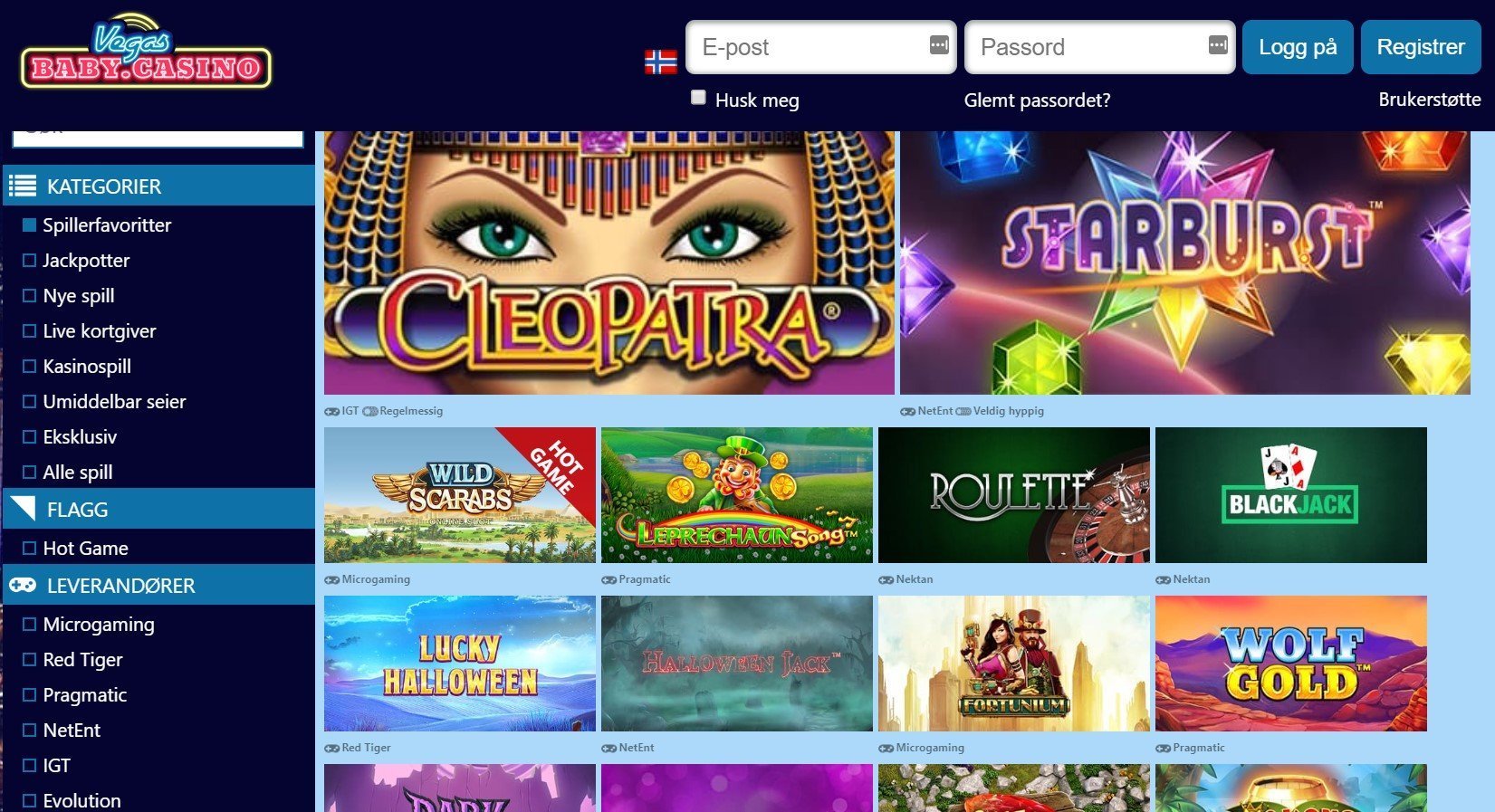
Task: Select the Microgaming provider checkbox
Action: point(29,625)
